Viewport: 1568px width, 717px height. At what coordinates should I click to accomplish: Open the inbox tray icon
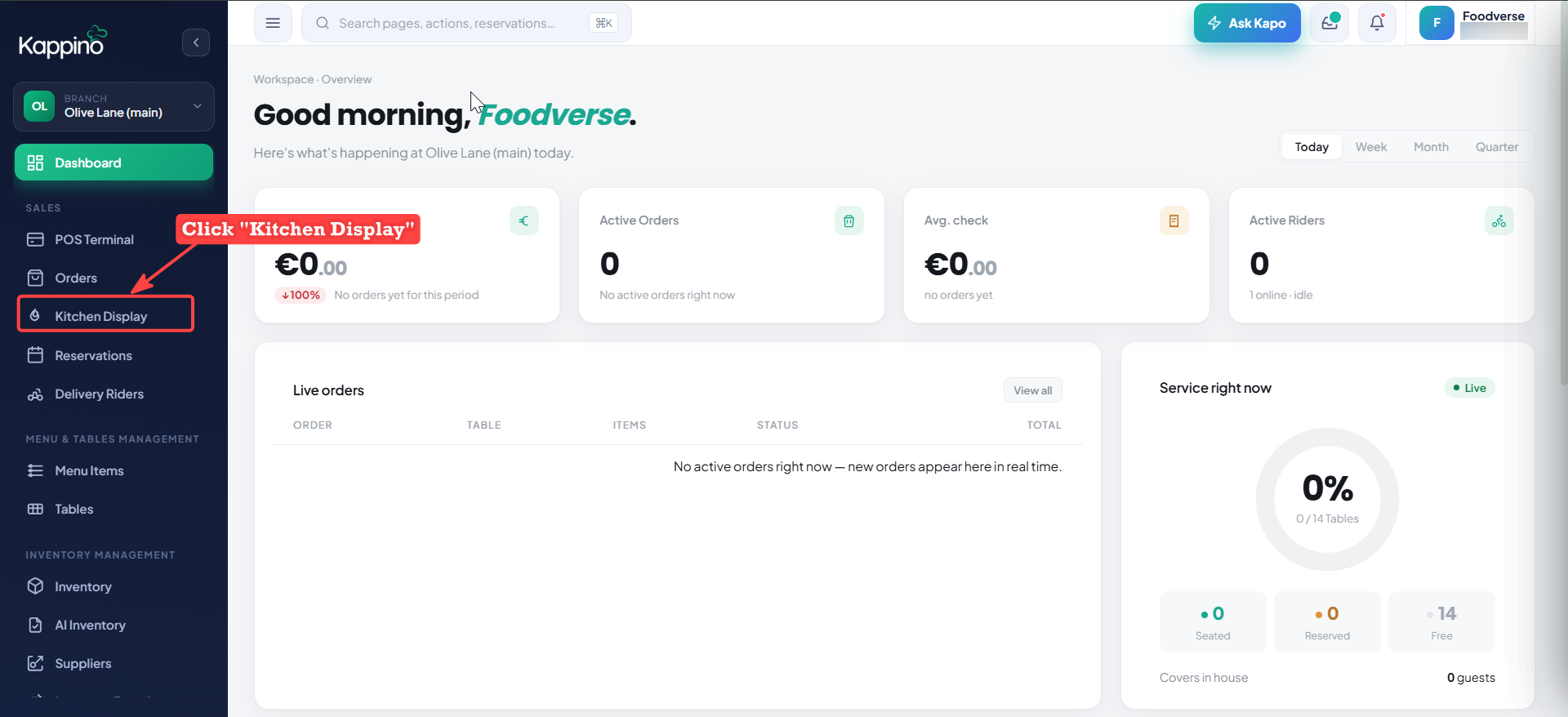1330,23
